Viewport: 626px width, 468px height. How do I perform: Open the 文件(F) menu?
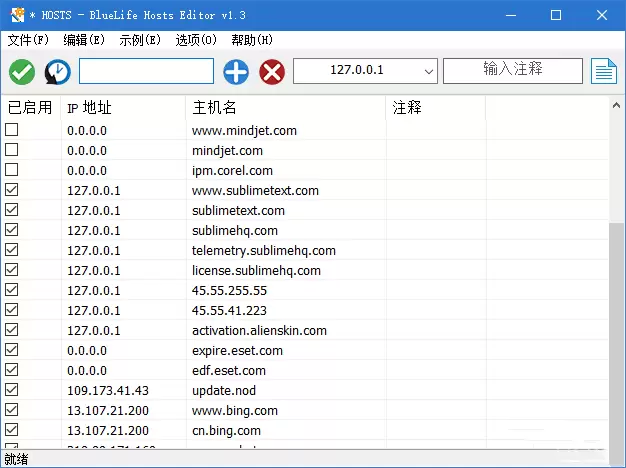point(28,40)
